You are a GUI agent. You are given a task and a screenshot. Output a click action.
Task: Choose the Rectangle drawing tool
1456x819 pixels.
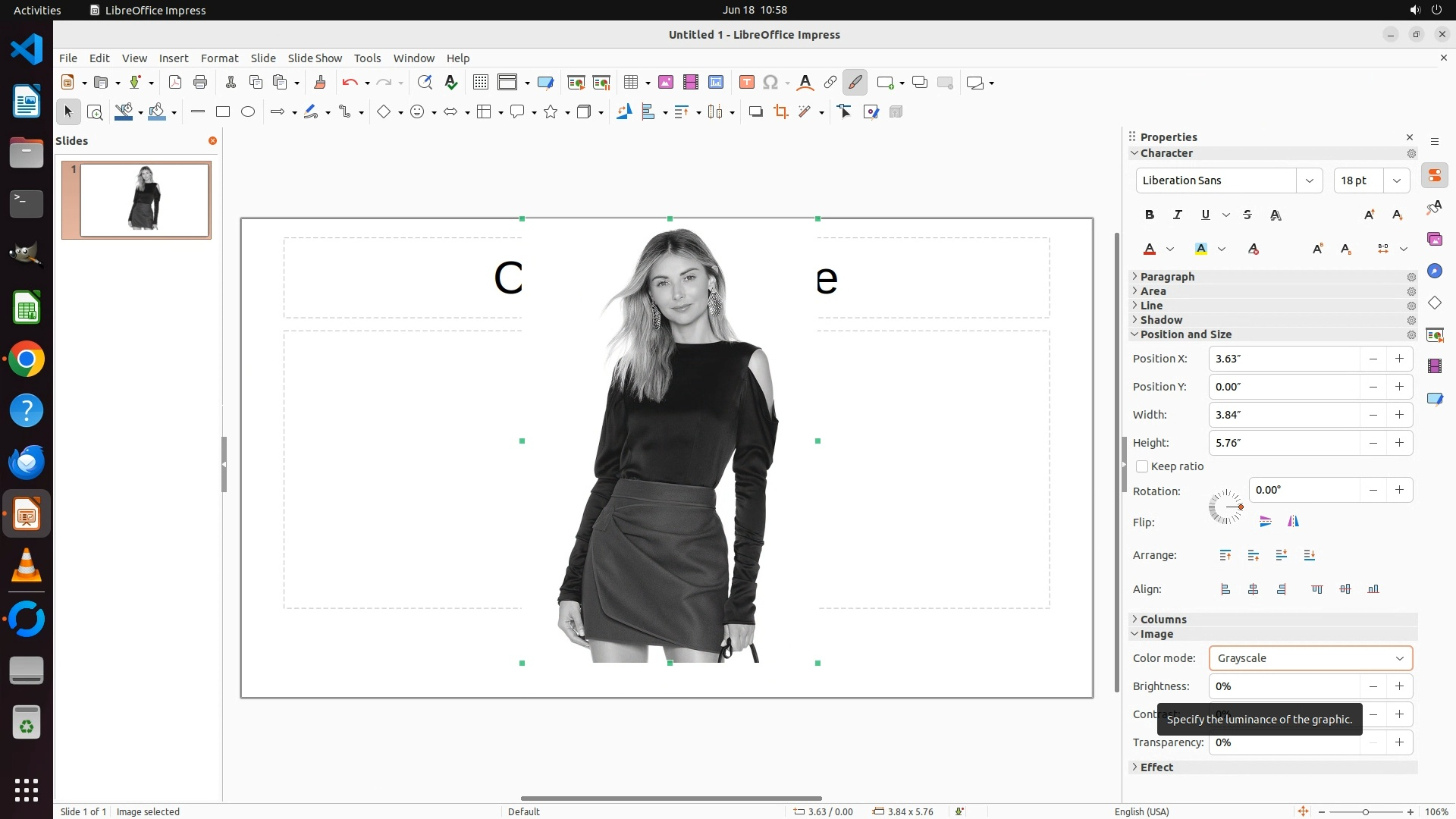223,112
